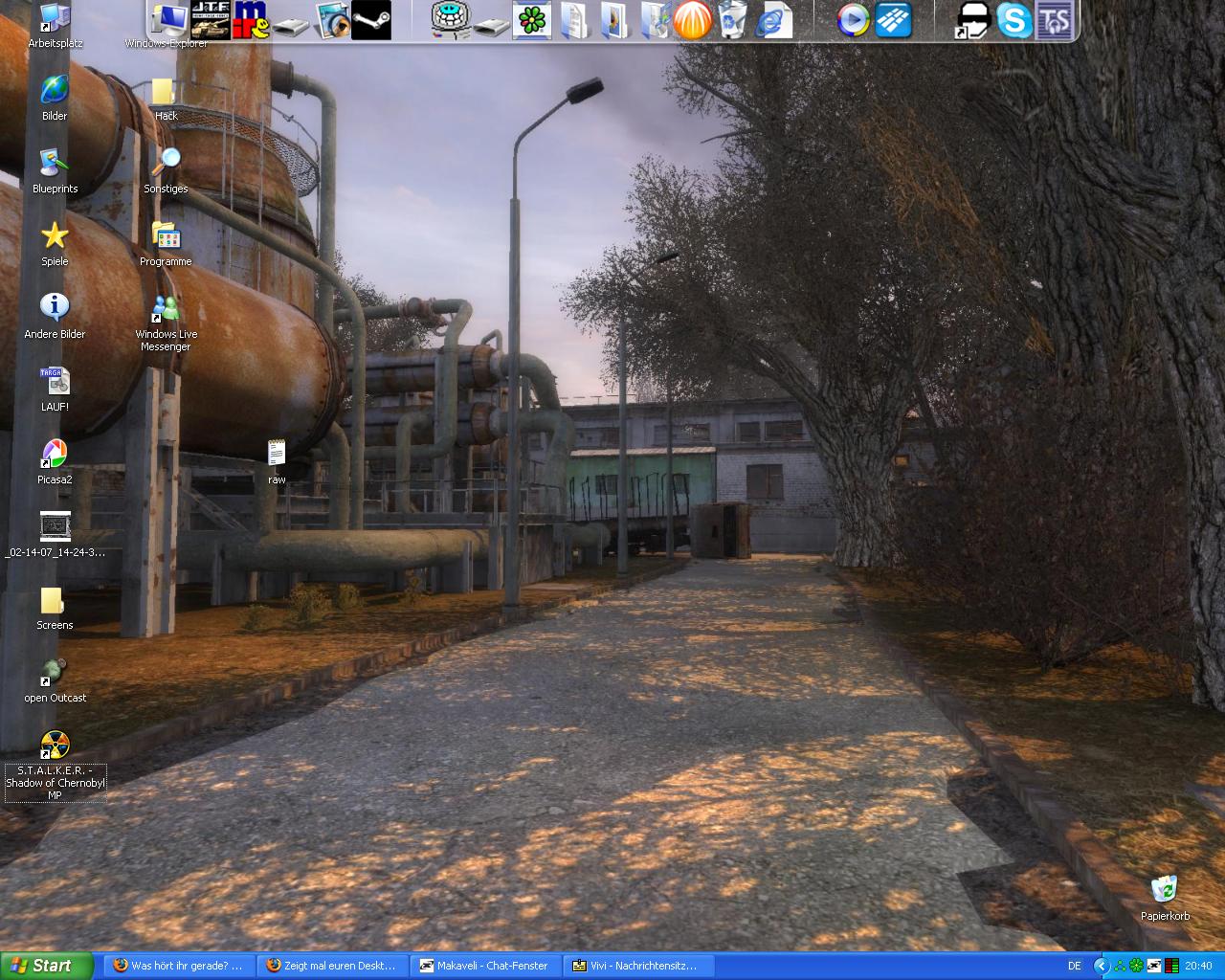This screenshot has width=1225, height=980.
Task: Open the Blueprints desktop icon
Action: 55,170
